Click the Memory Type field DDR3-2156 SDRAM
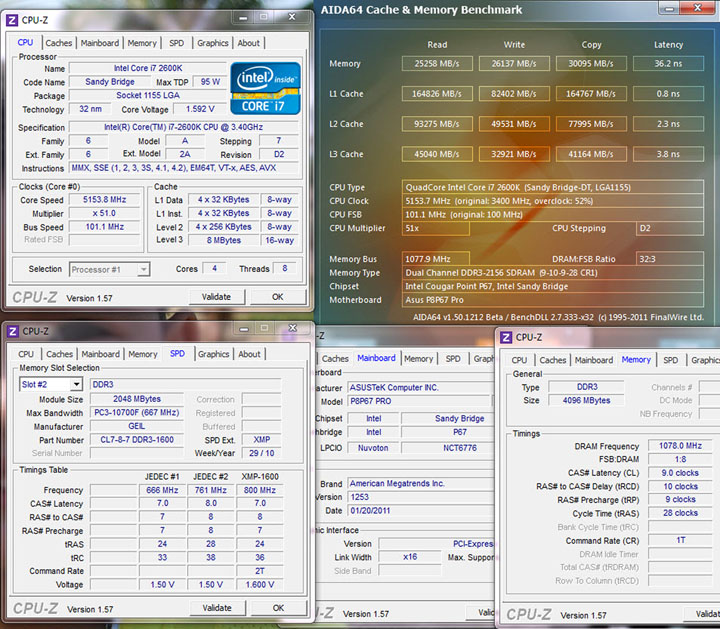The width and height of the screenshot is (720, 629). [553, 273]
